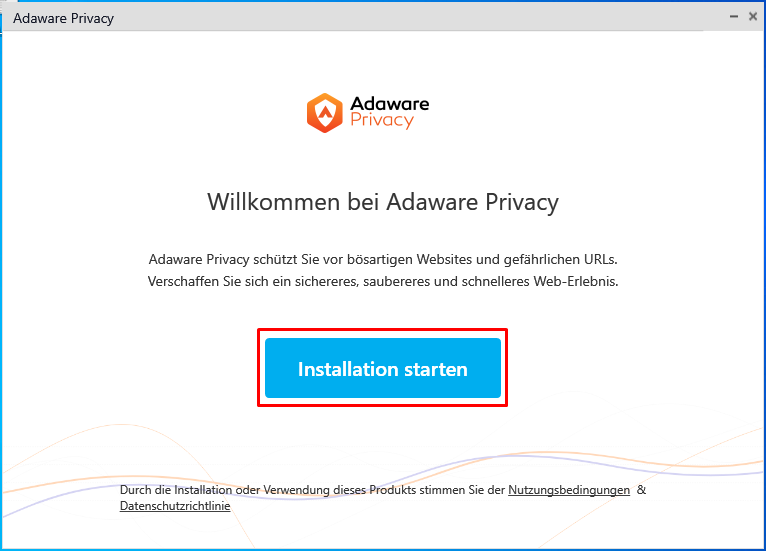Open the Nutzungsbedingungen link
The image size is (766, 551).
(569, 490)
